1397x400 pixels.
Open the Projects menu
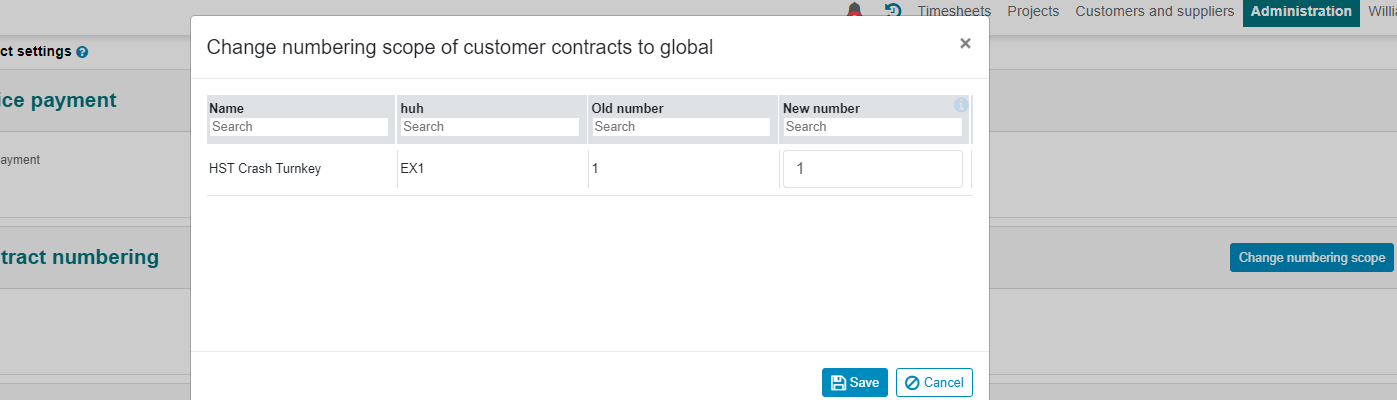pyautogui.click(x=1033, y=11)
